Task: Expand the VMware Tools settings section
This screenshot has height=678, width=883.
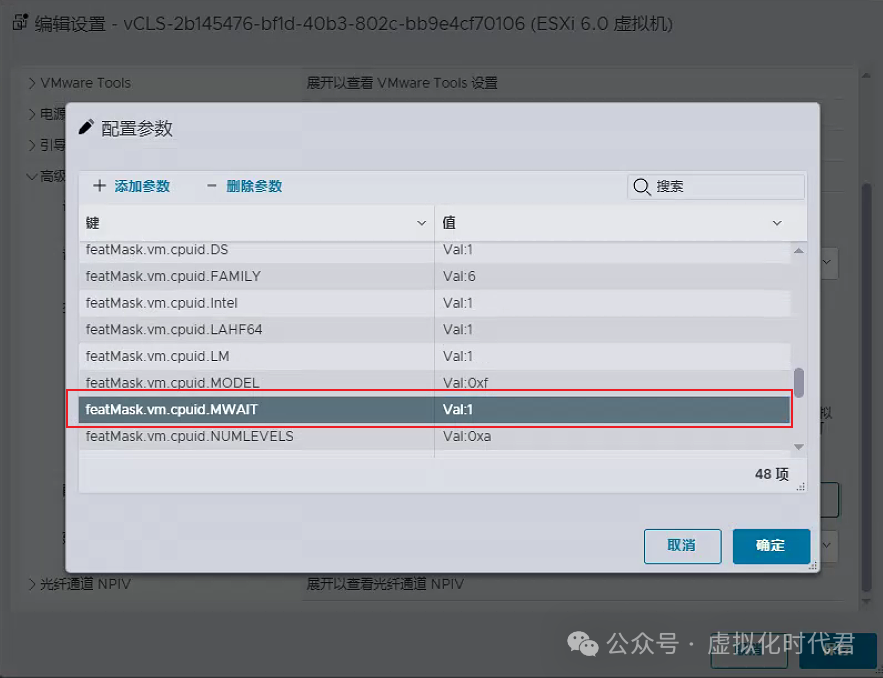Action: (x=32, y=83)
